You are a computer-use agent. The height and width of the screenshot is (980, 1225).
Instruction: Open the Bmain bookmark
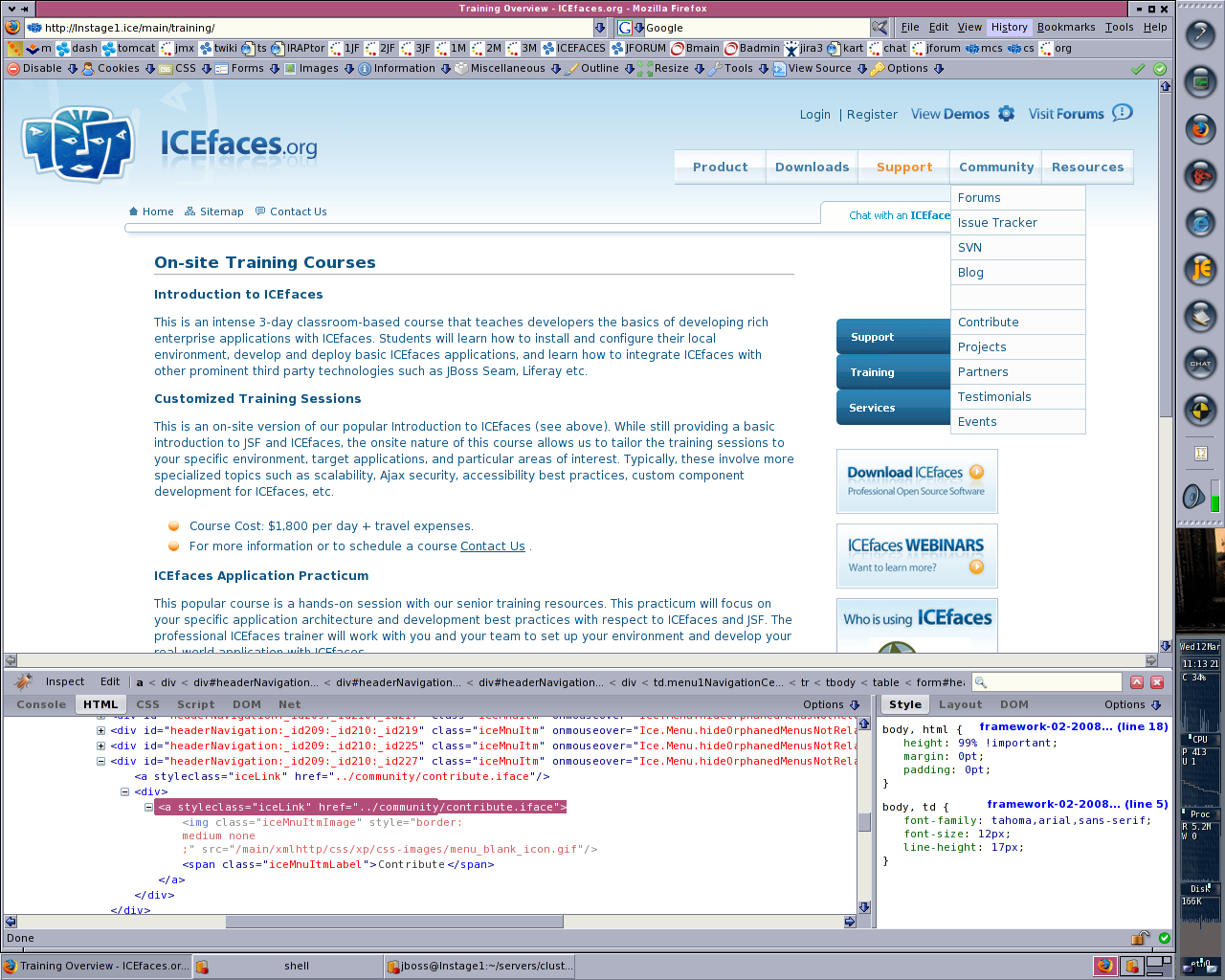[695, 48]
